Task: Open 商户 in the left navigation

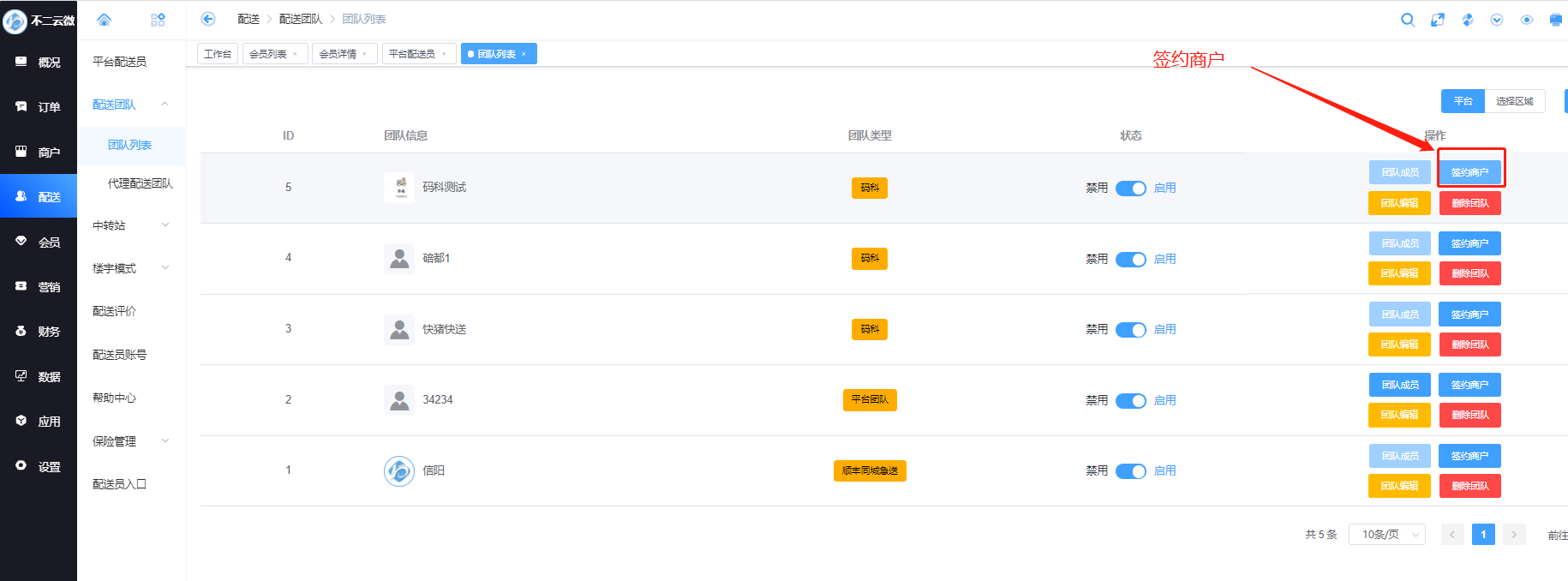Action: pos(39,153)
